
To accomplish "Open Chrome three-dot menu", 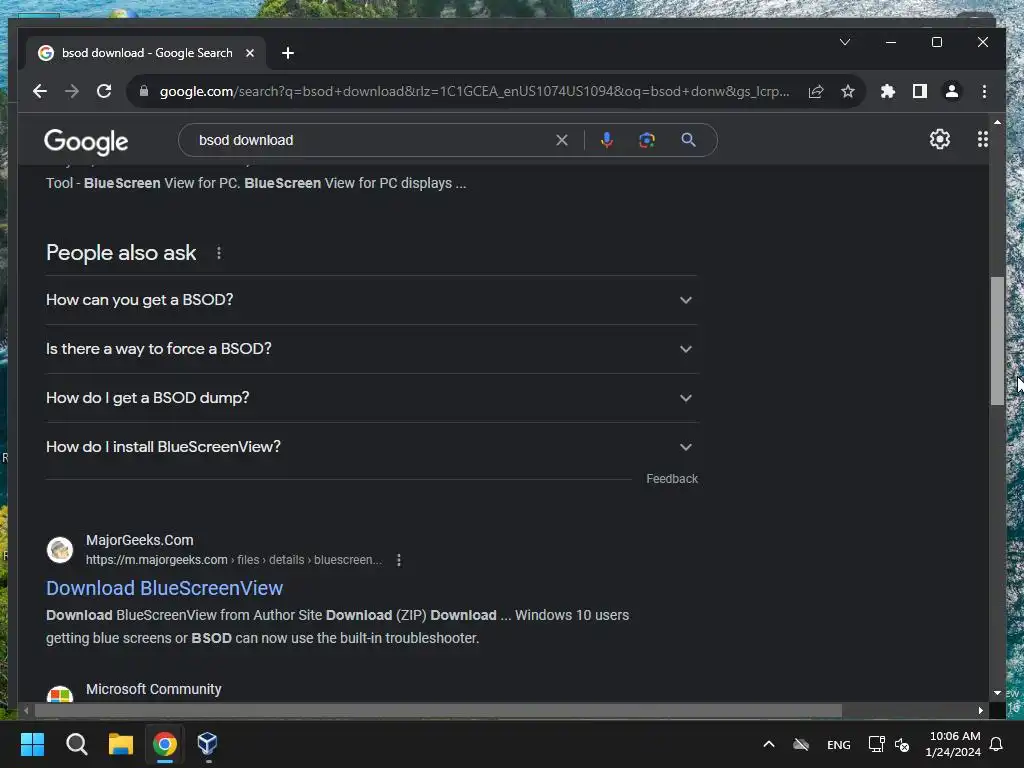I will click(x=984, y=91).
